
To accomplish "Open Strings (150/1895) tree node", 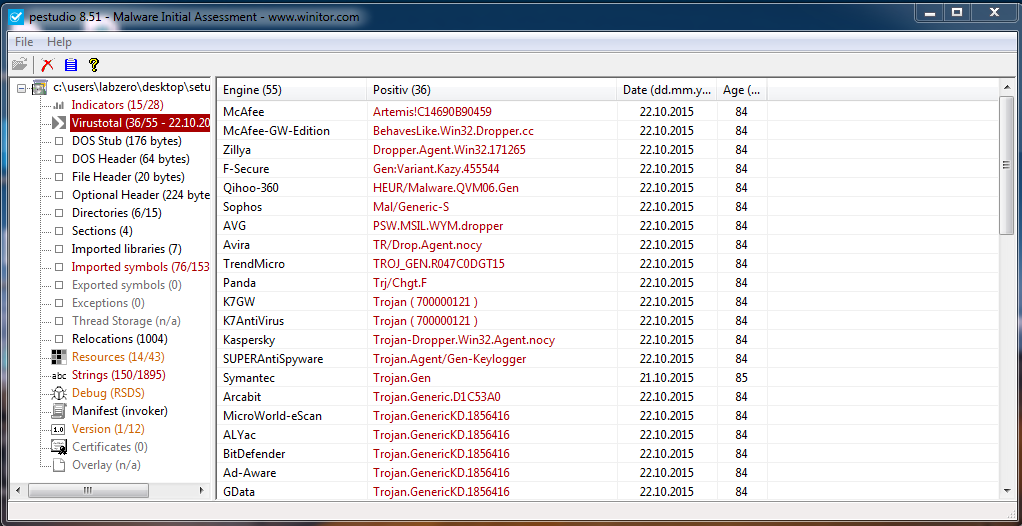I will tap(119, 375).
